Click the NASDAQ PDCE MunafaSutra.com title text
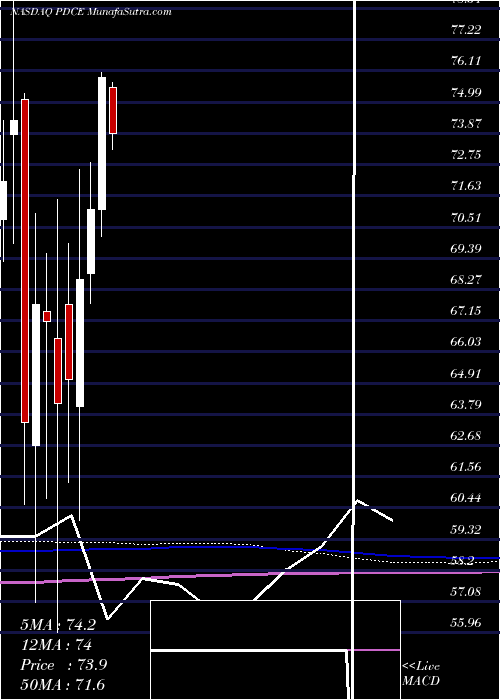The width and height of the screenshot is (500, 700). [x=91, y=12]
